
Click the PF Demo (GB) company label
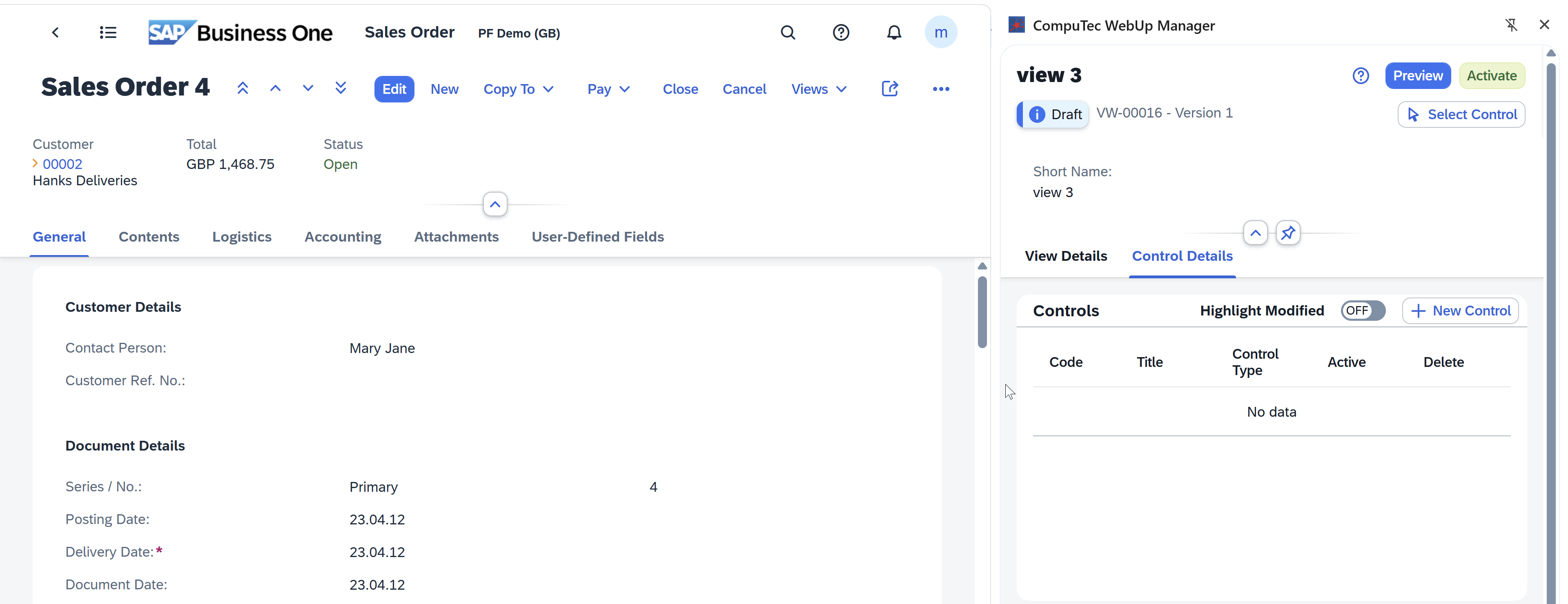[x=519, y=33]
